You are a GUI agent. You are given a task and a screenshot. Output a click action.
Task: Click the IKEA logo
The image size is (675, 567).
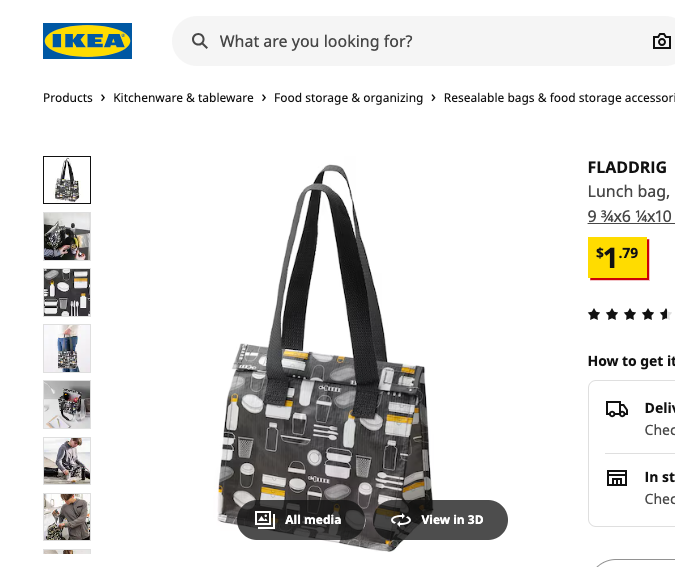[87, 41]
